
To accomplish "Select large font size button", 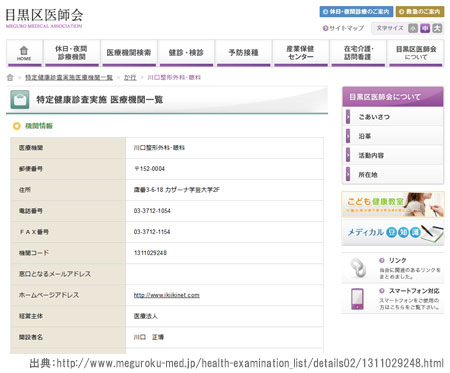I will click(437, 28).
